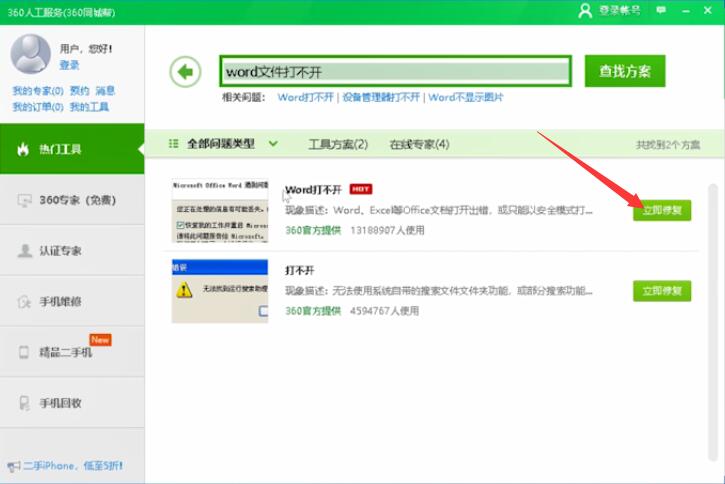This screenshot has height=484, width=725.
Task: Click related question Word打不开 link
Action: pyautogui.click(x=306, y=97)
